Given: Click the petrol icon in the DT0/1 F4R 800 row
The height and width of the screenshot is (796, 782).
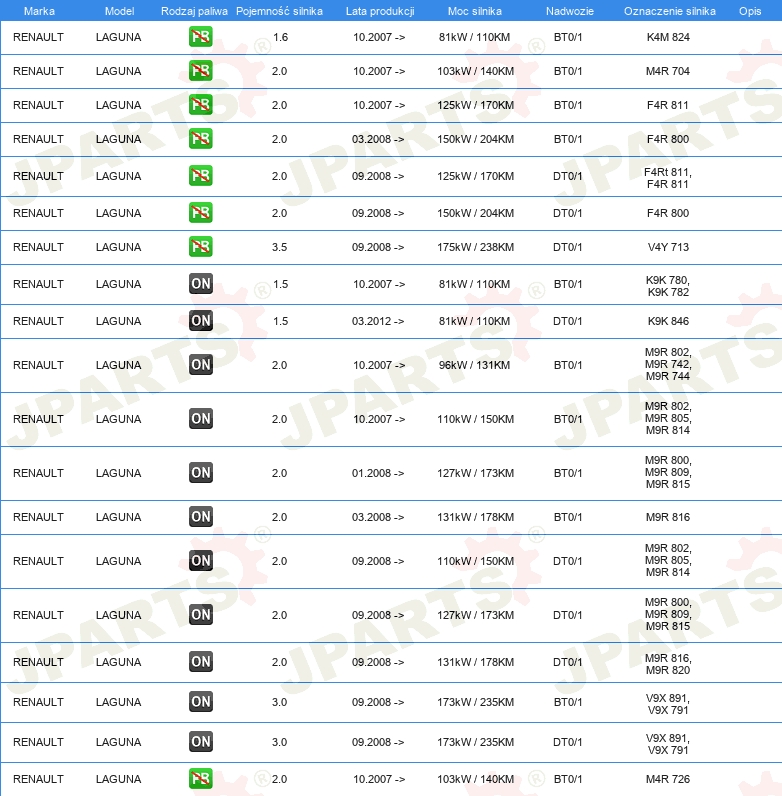Looking at the screenshot, I should [x=201, y=213].
